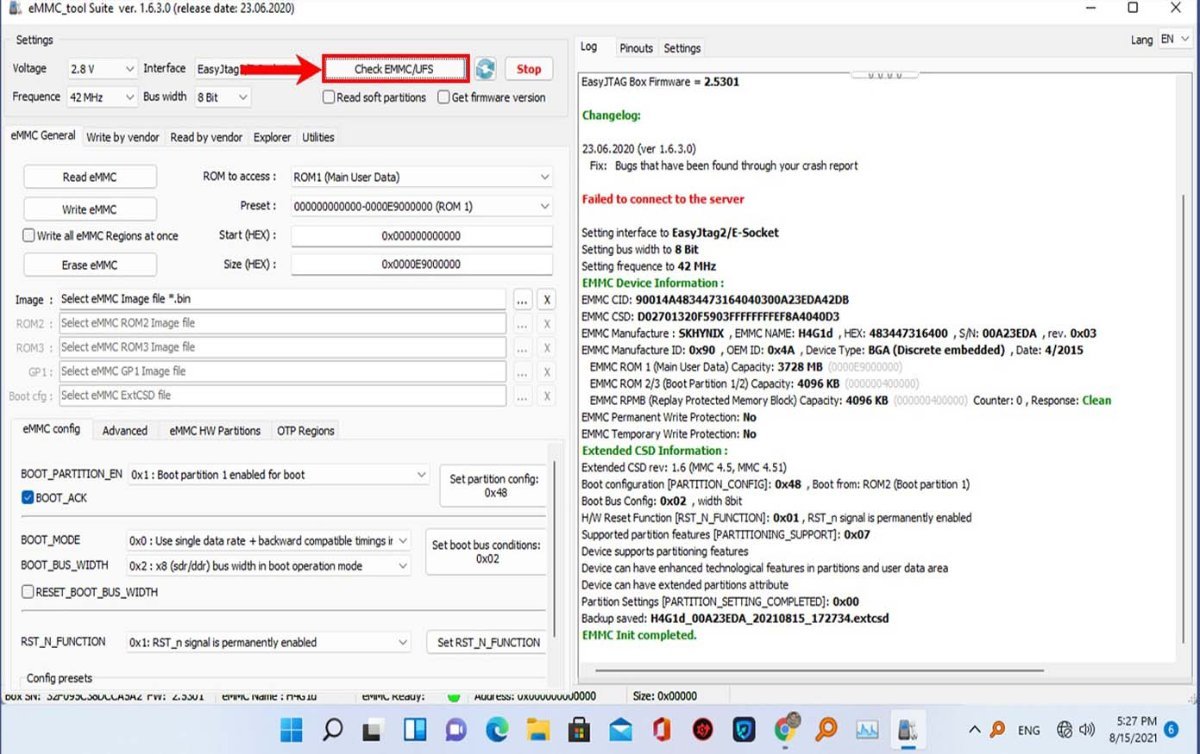Select the Advanced tab
Viewport: 1200px width, 754px height.
point(125,430)
